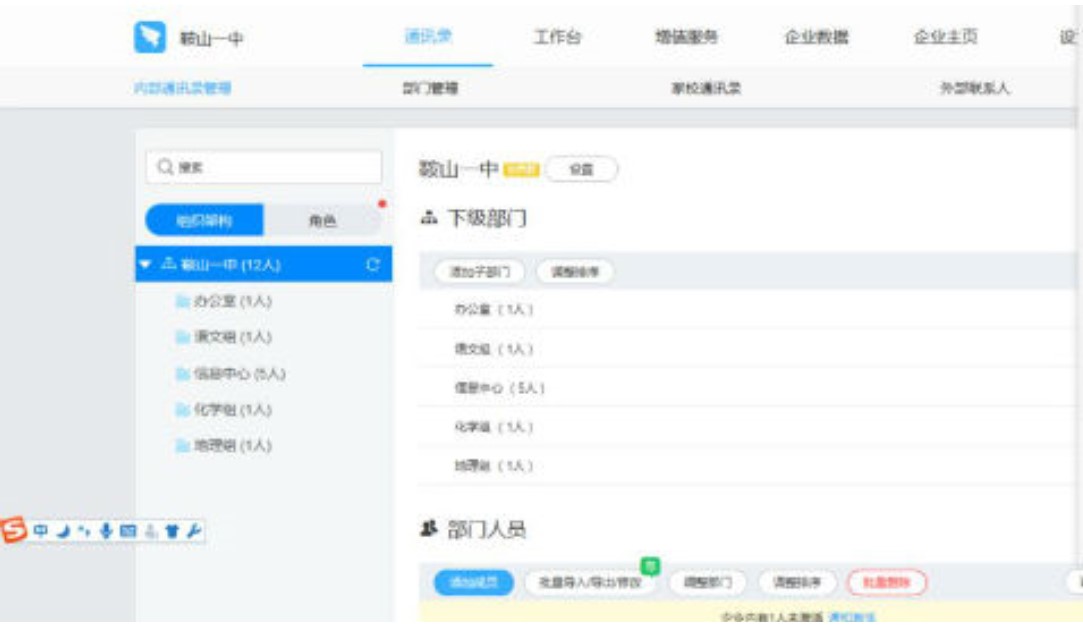Click the microphone icon on the input toolbar
This screenshot has height=626, width=1083.
click(x=107, y=532)
